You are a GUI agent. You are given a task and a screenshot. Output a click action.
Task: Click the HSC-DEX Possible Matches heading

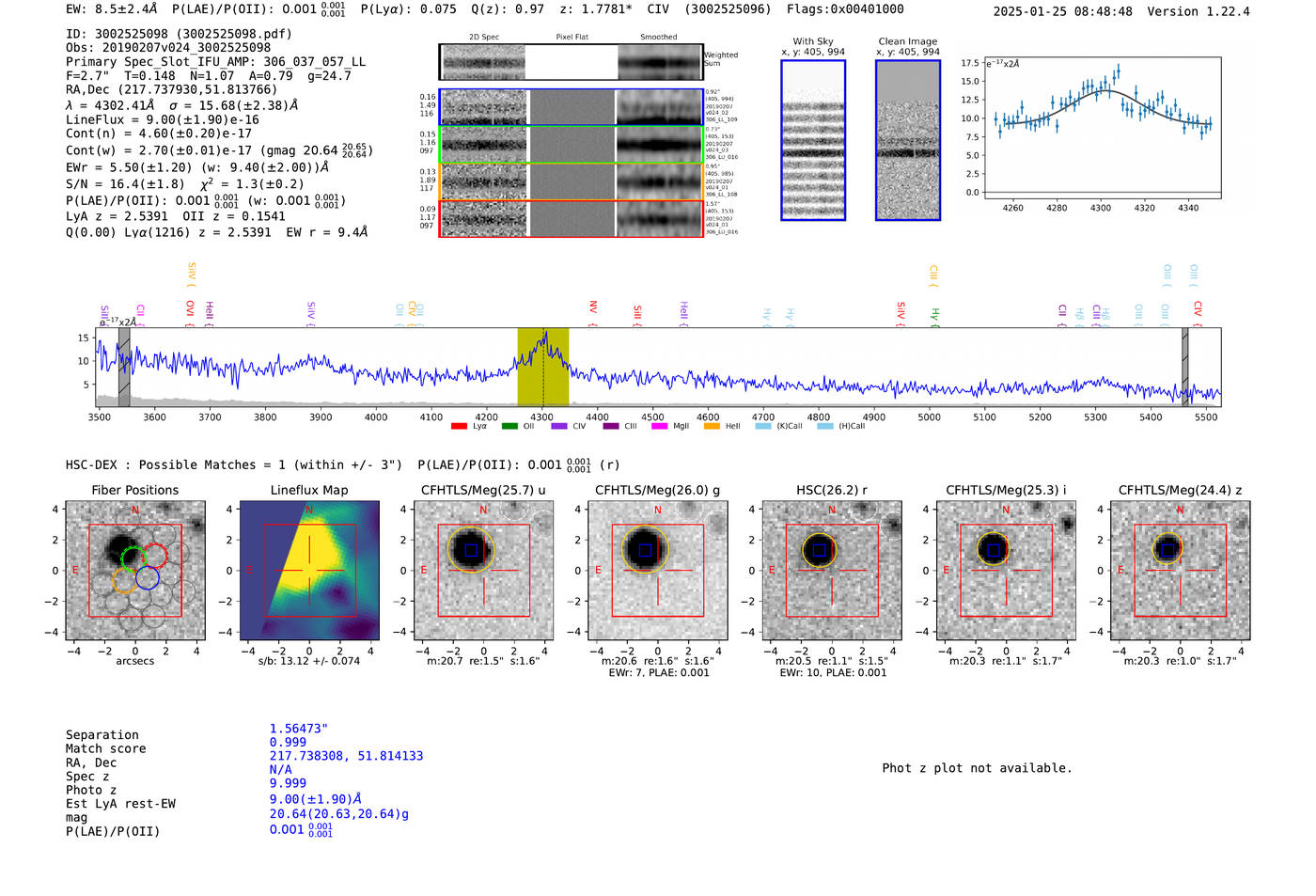[234, 465]
